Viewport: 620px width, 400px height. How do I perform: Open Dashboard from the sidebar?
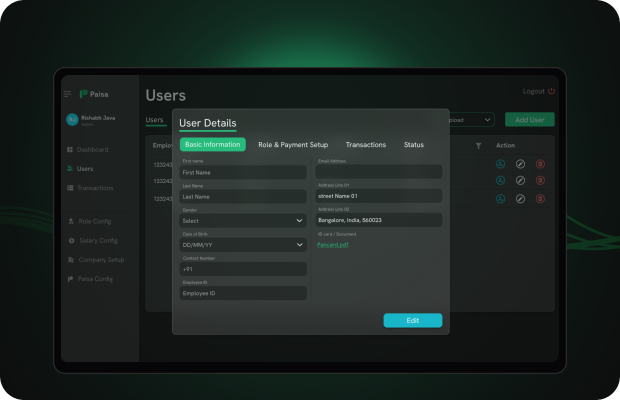[x=92, y=149]
